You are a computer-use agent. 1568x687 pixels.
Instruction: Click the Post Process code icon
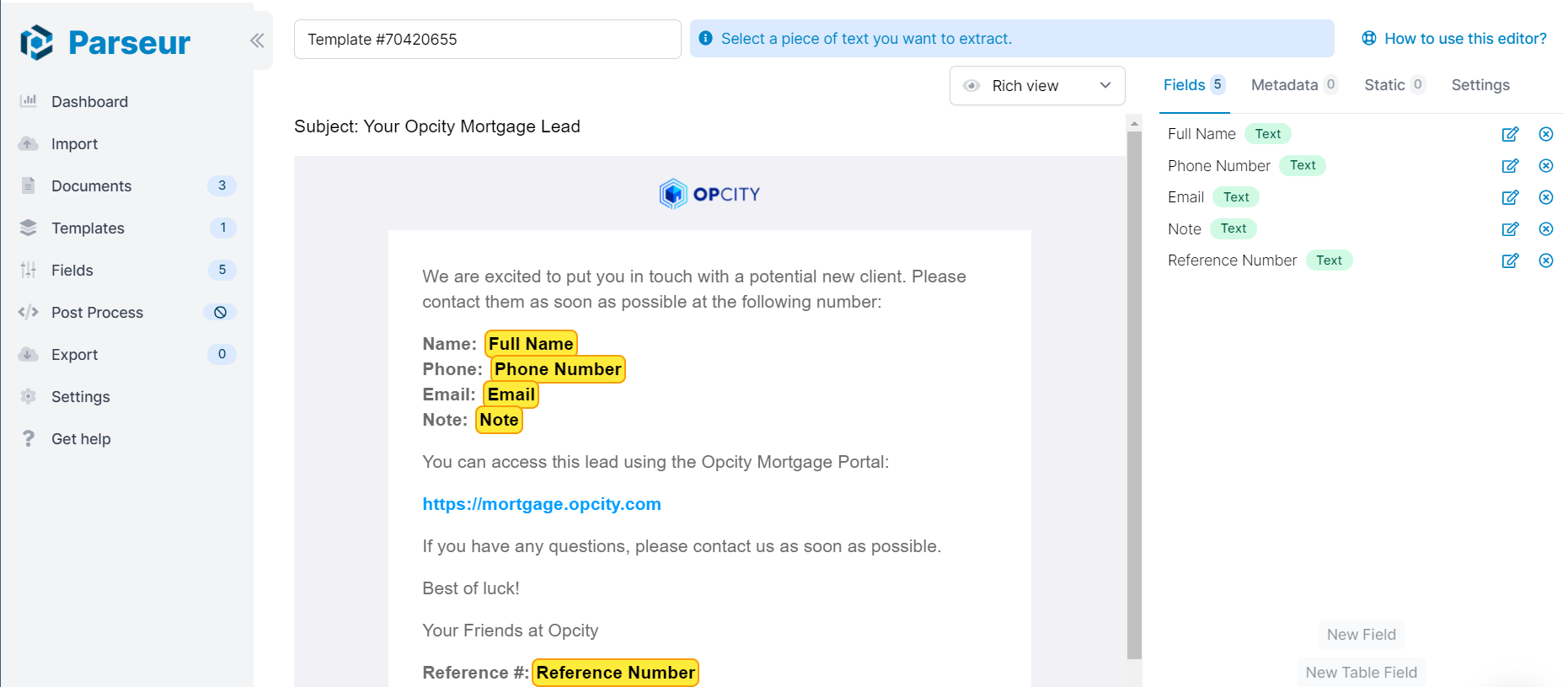[x=29, y=313]
